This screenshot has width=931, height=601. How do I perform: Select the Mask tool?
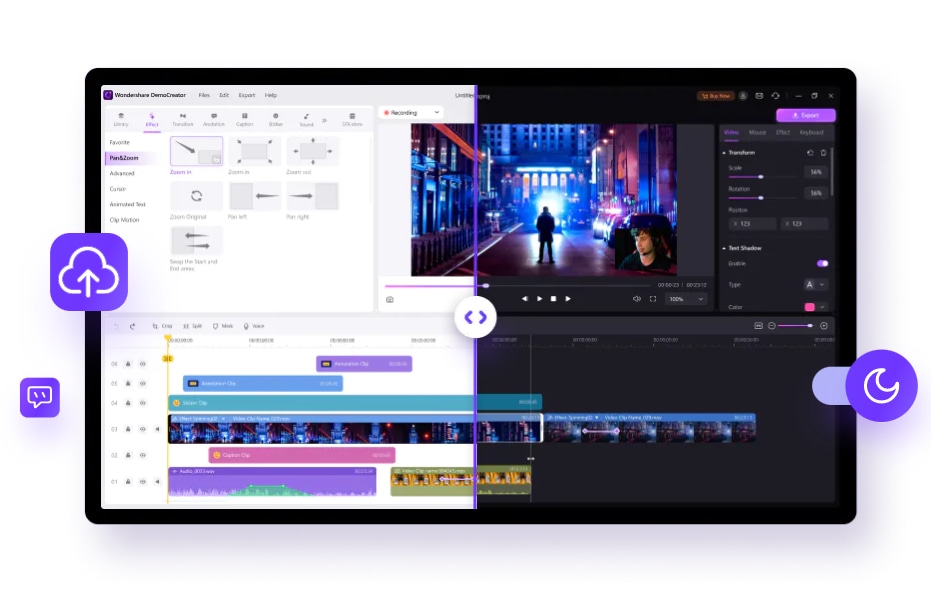tap(222, 325)
